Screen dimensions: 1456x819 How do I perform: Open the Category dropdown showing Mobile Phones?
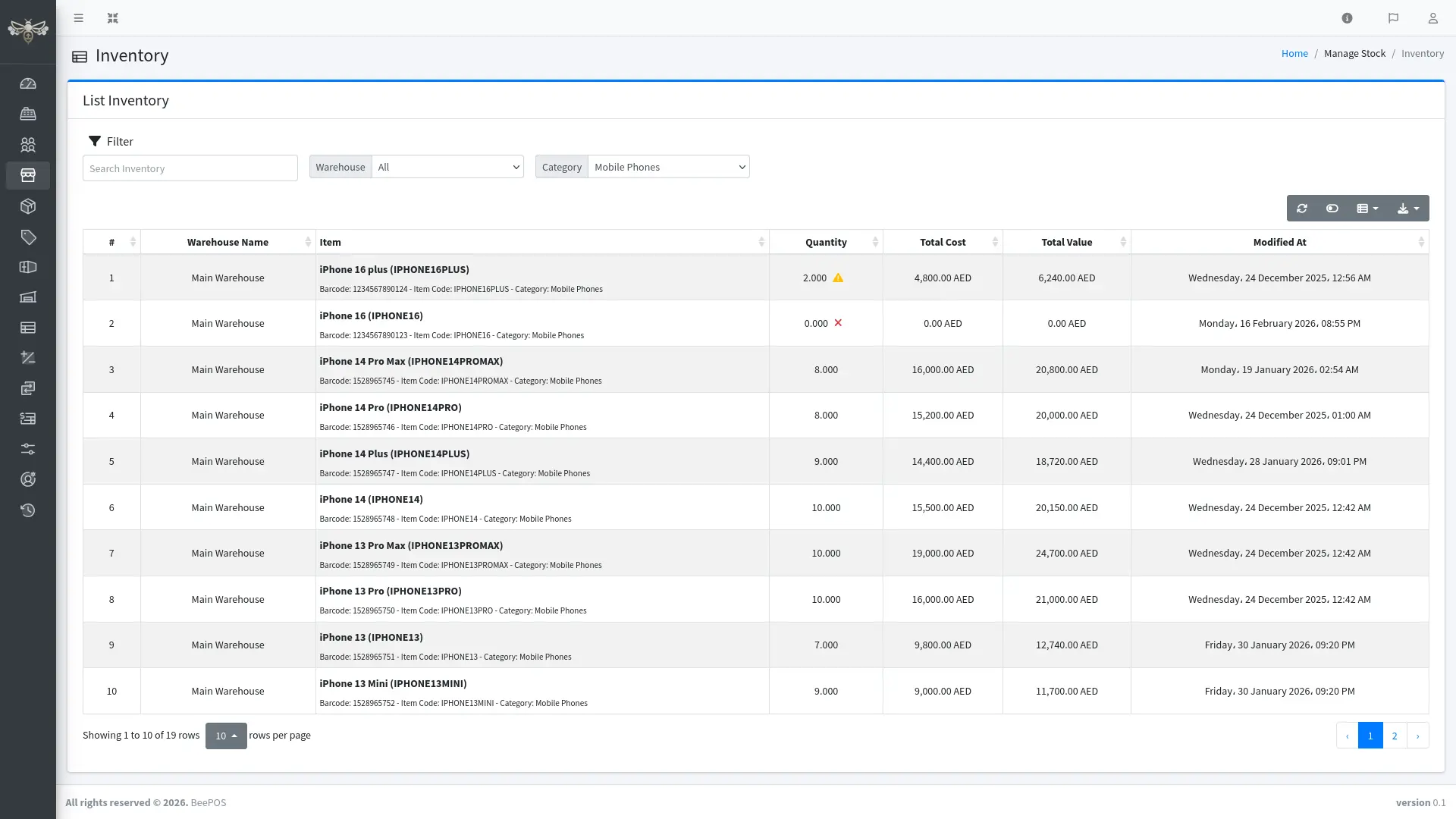[x=668, y=167]
